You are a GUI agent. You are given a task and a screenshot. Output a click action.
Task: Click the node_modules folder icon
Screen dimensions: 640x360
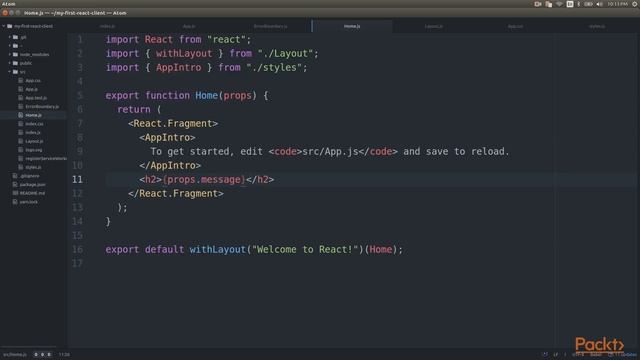tap(15, 54)
